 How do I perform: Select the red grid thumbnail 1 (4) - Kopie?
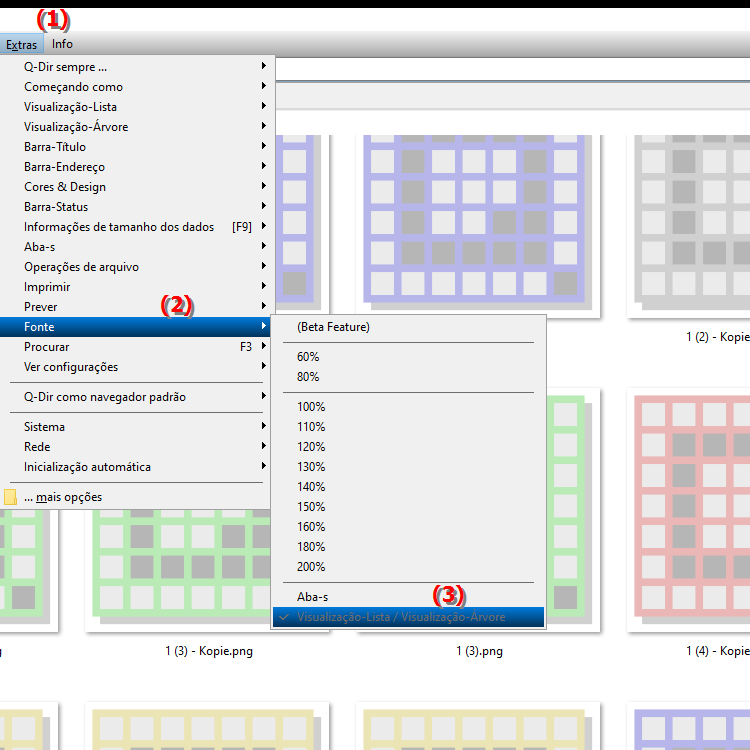689,509
